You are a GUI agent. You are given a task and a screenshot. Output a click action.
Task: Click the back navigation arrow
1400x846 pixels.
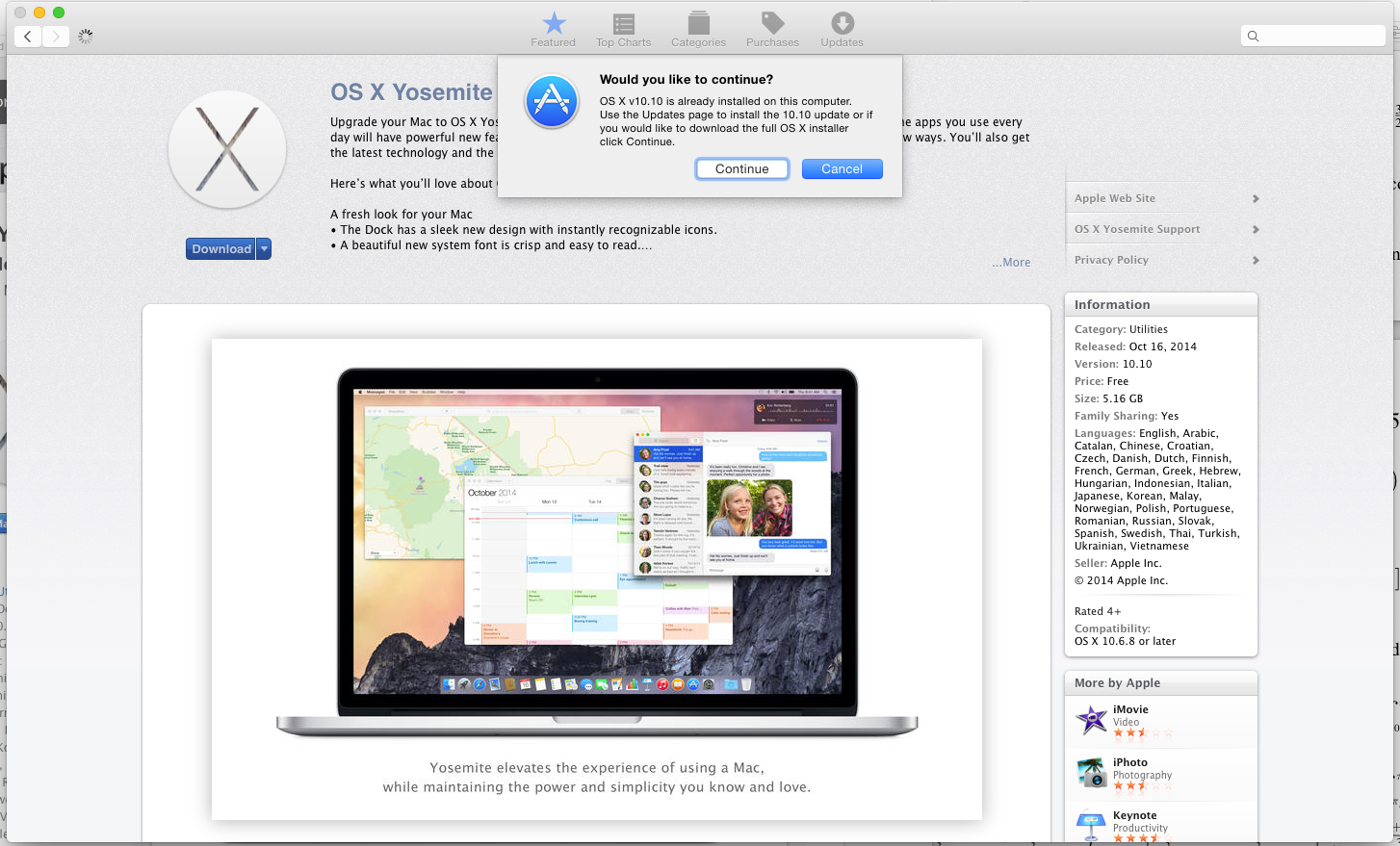click(28, 37)
